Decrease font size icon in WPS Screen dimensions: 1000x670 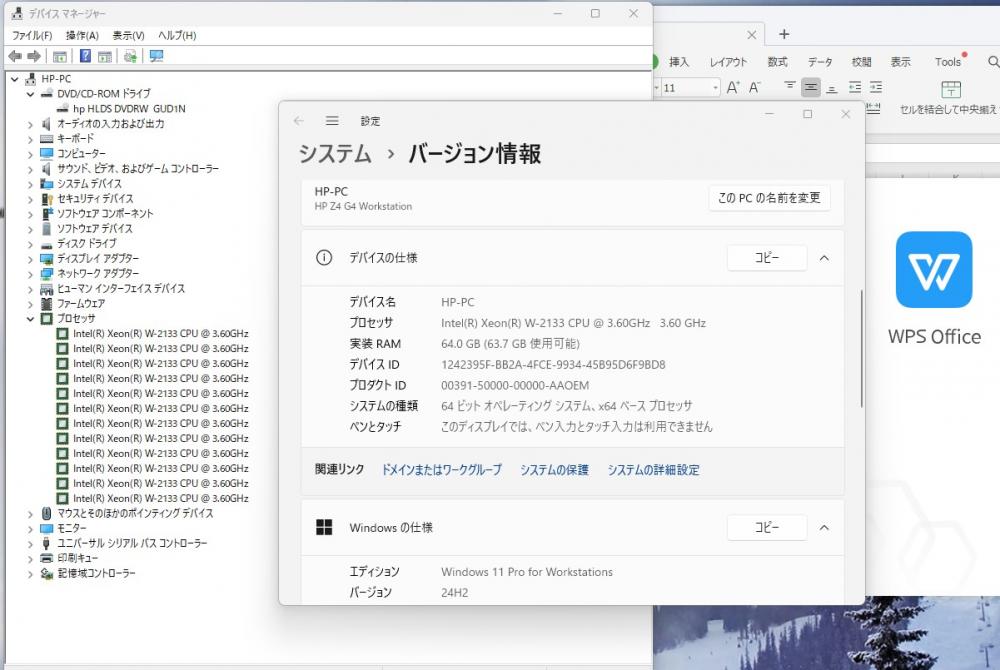point(754,87)
